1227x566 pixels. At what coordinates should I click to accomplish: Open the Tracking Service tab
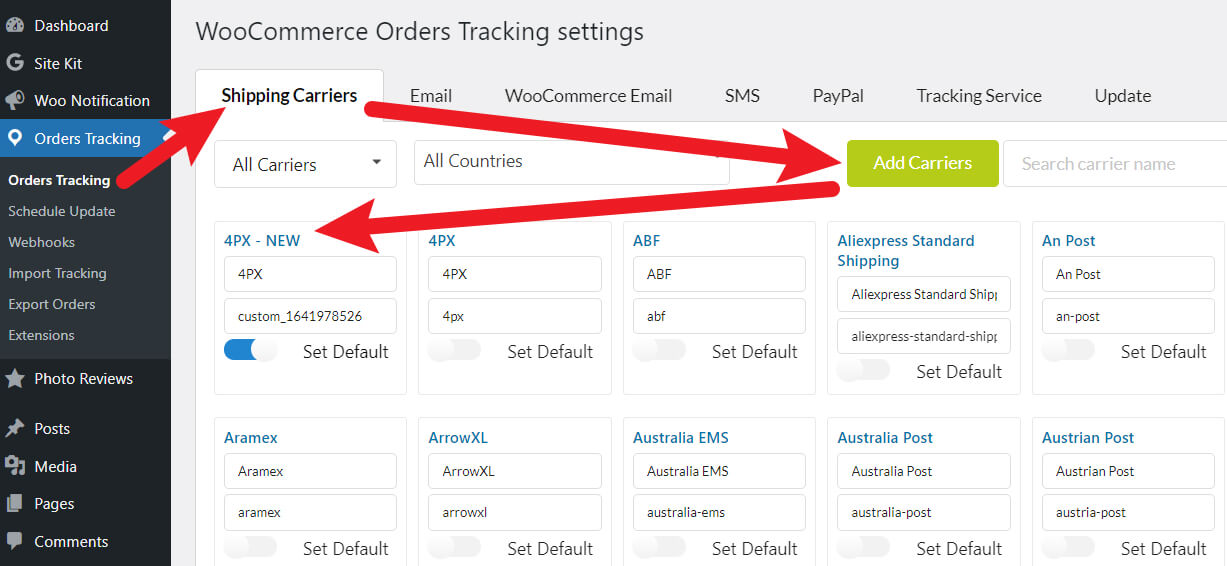(979, 96)
